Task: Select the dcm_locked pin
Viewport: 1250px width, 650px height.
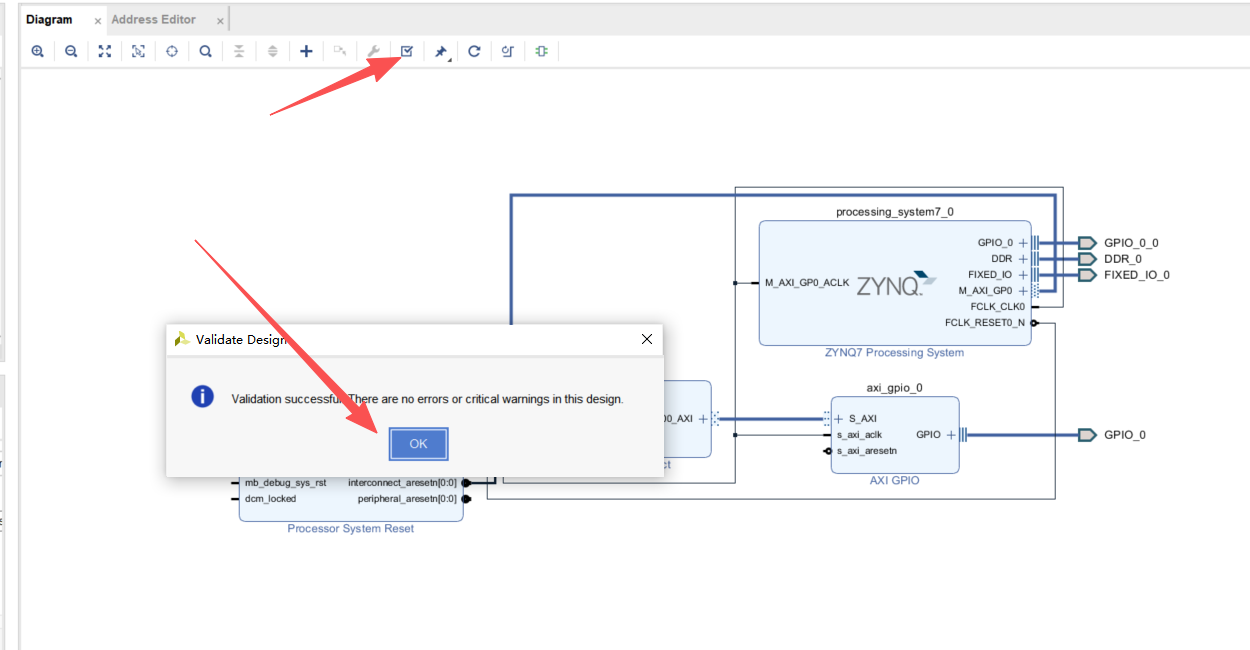Action: pyautogui.click(x=270, y=499)
